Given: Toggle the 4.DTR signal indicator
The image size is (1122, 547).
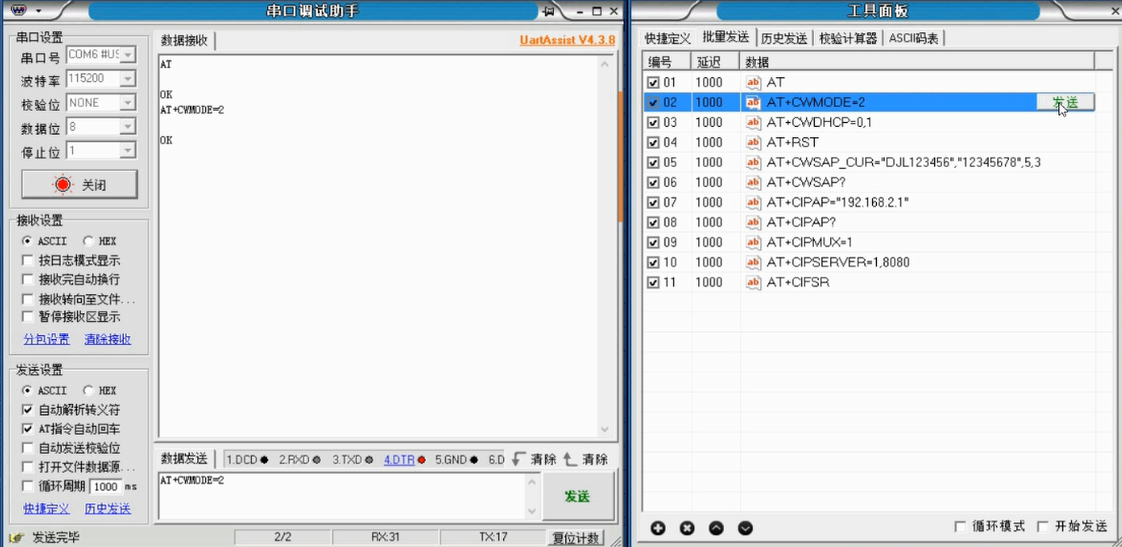Looking at the screenshot, I should point(404,460).
